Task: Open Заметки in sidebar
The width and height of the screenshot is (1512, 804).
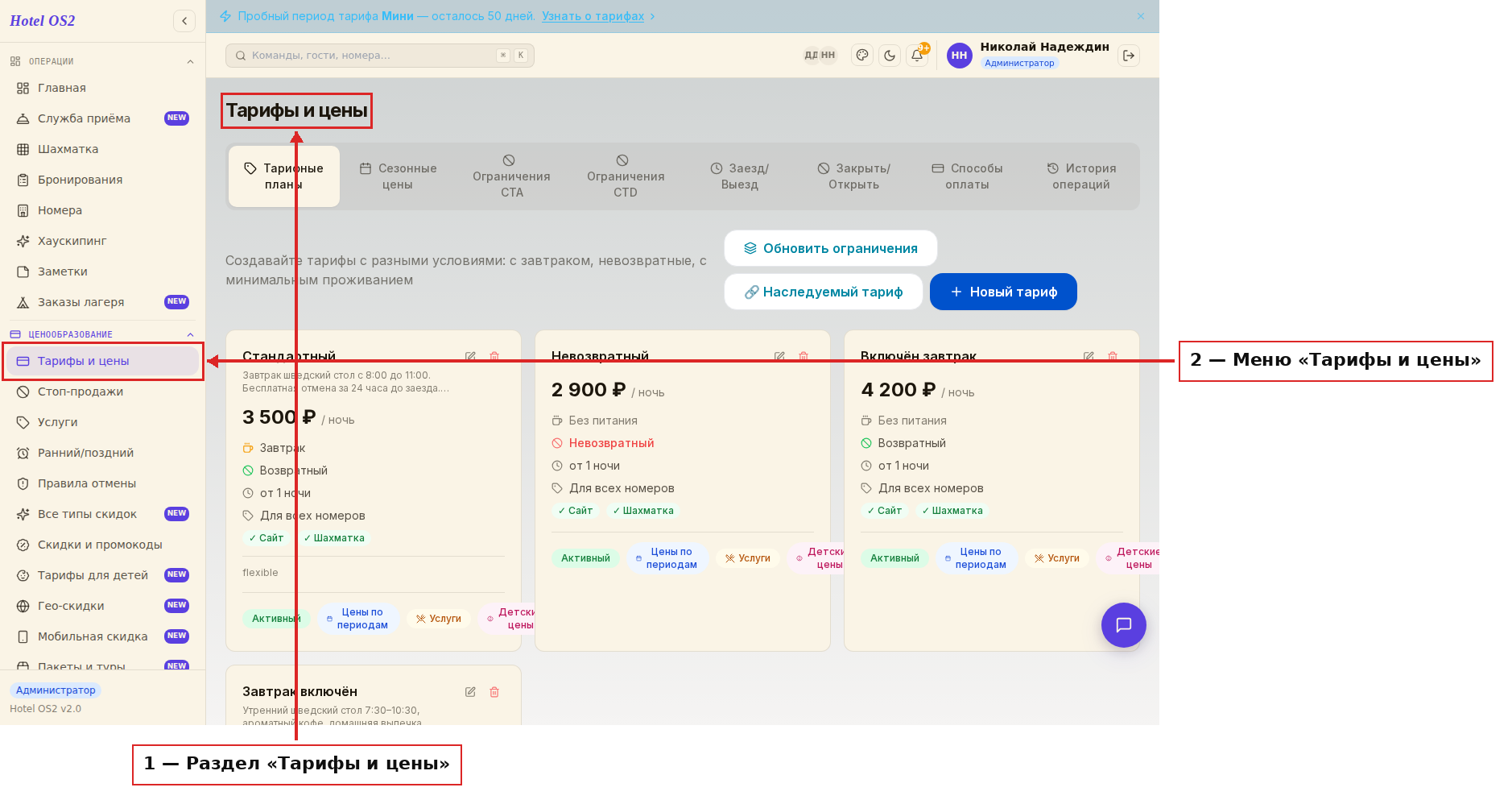Action: [x=102, y=271]
